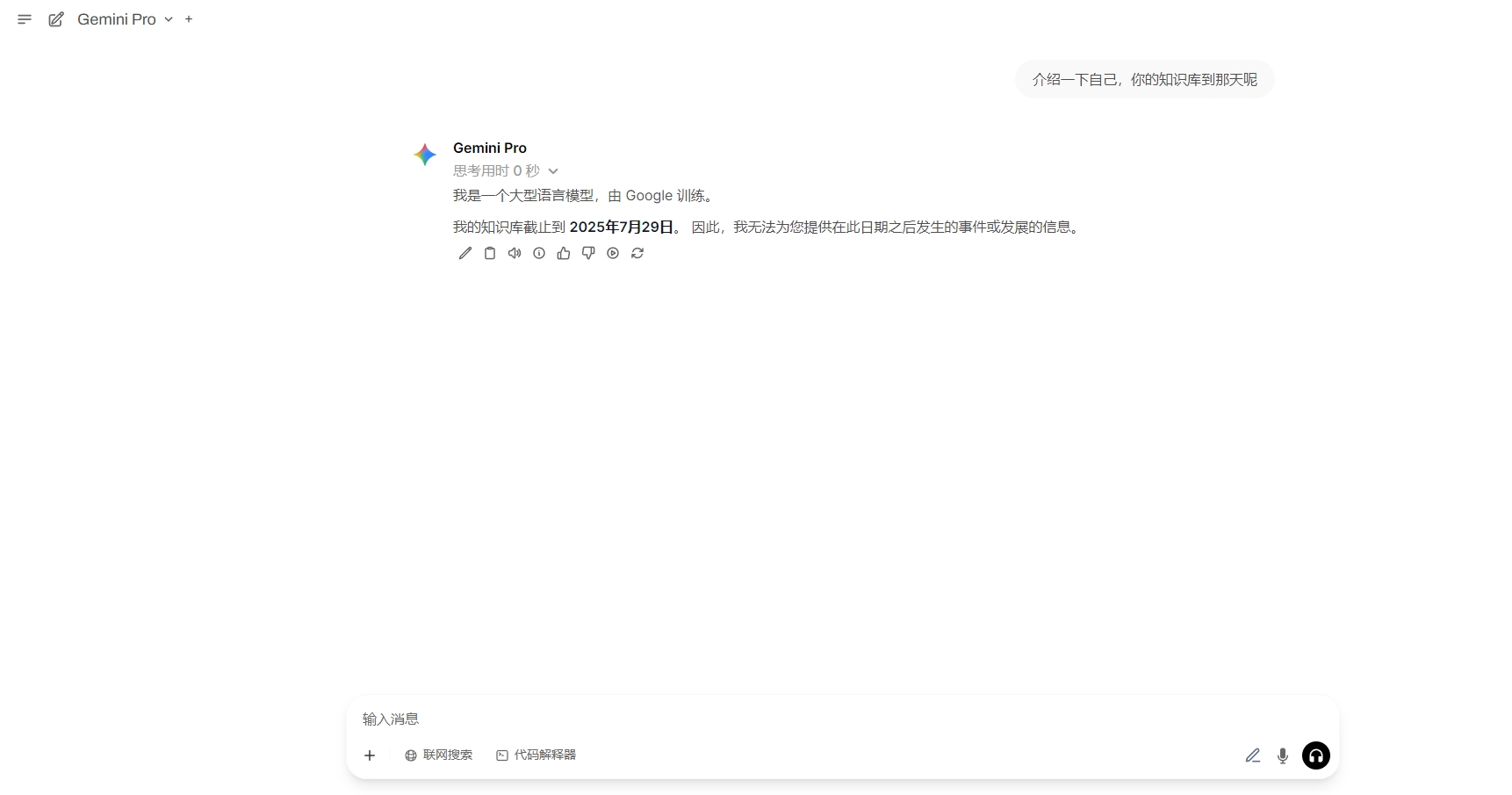Open the attachment menu with the plus icon

click(x=370, y=755)
